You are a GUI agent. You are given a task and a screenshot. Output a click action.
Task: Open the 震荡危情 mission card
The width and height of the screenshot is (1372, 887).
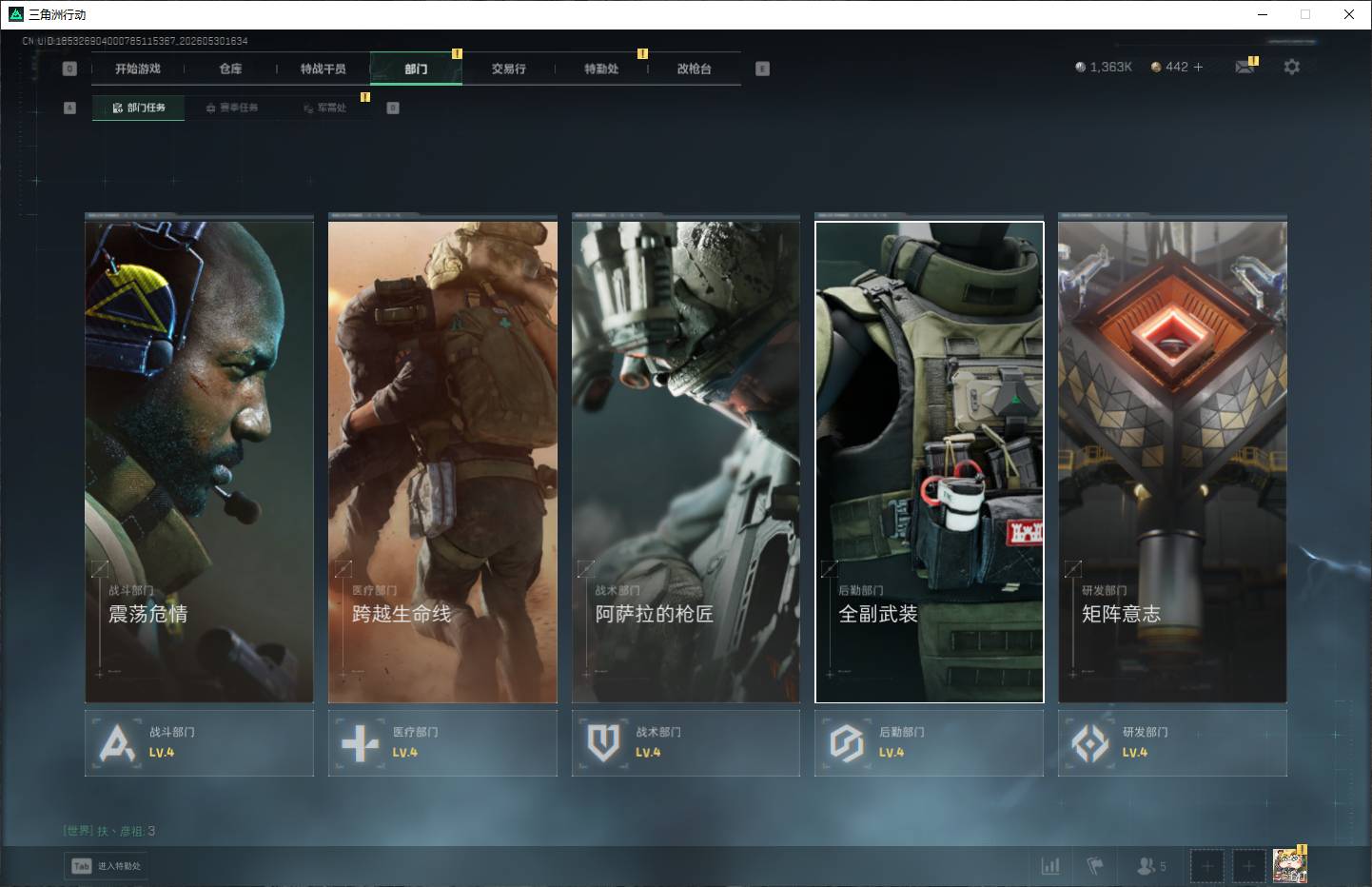(199, 462)
